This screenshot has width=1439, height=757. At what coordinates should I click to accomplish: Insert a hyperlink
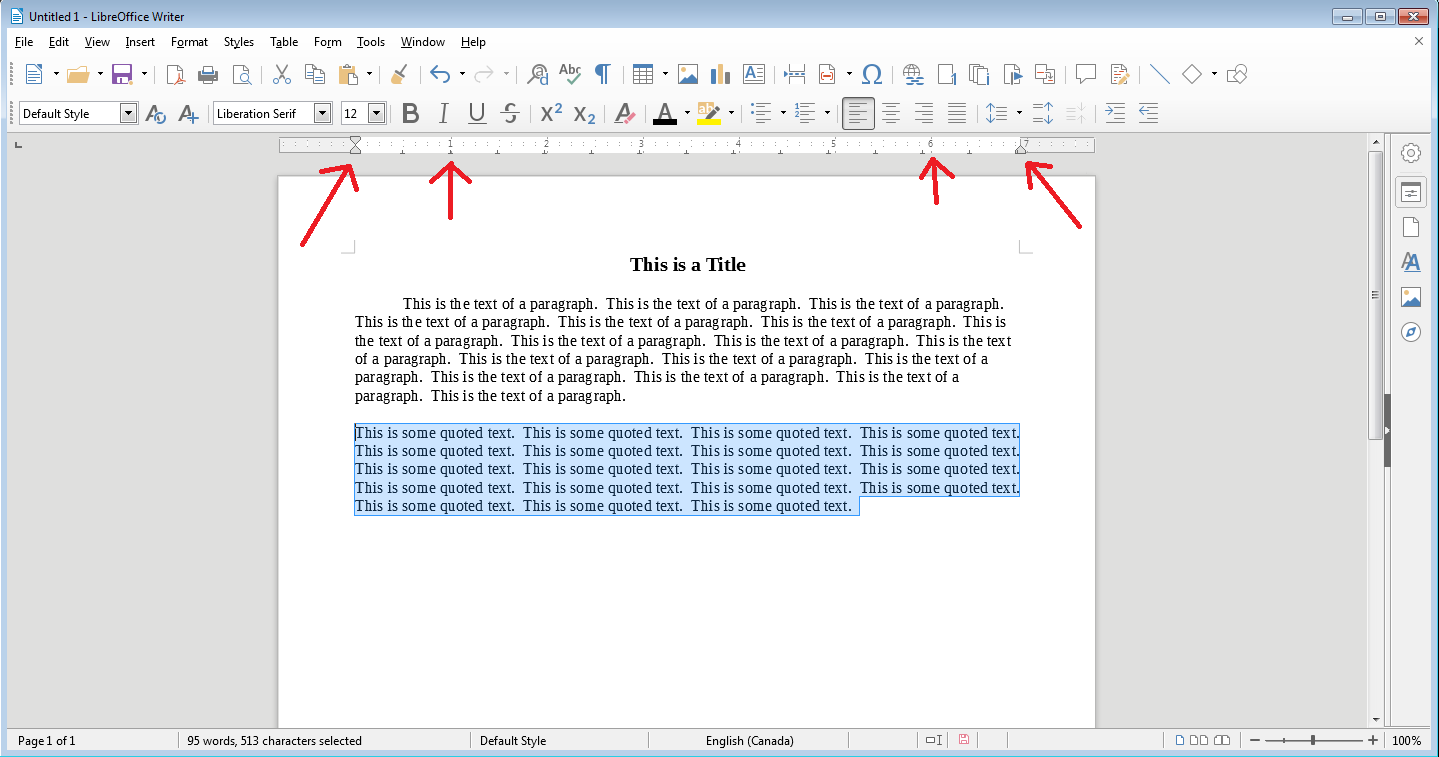pos(911,74)
